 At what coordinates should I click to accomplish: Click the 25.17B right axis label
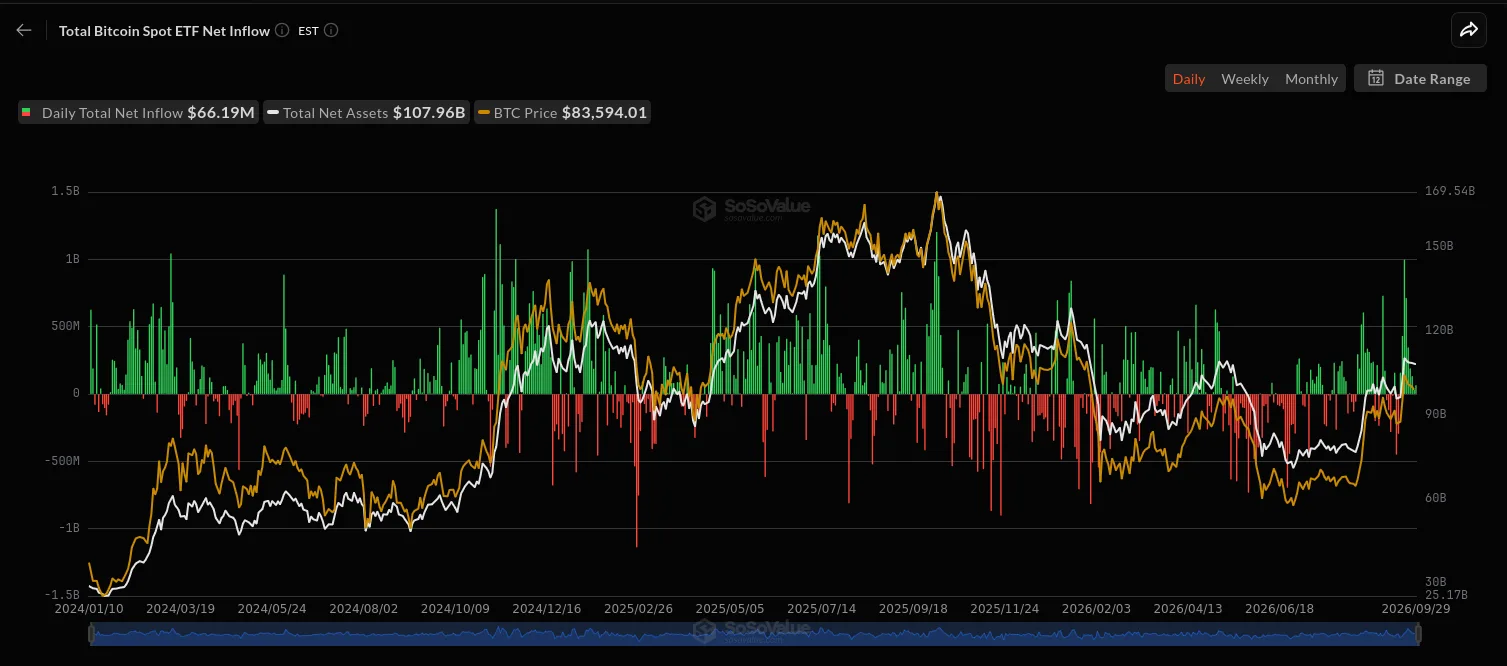pyautogui.click(x=1446, y=594)
